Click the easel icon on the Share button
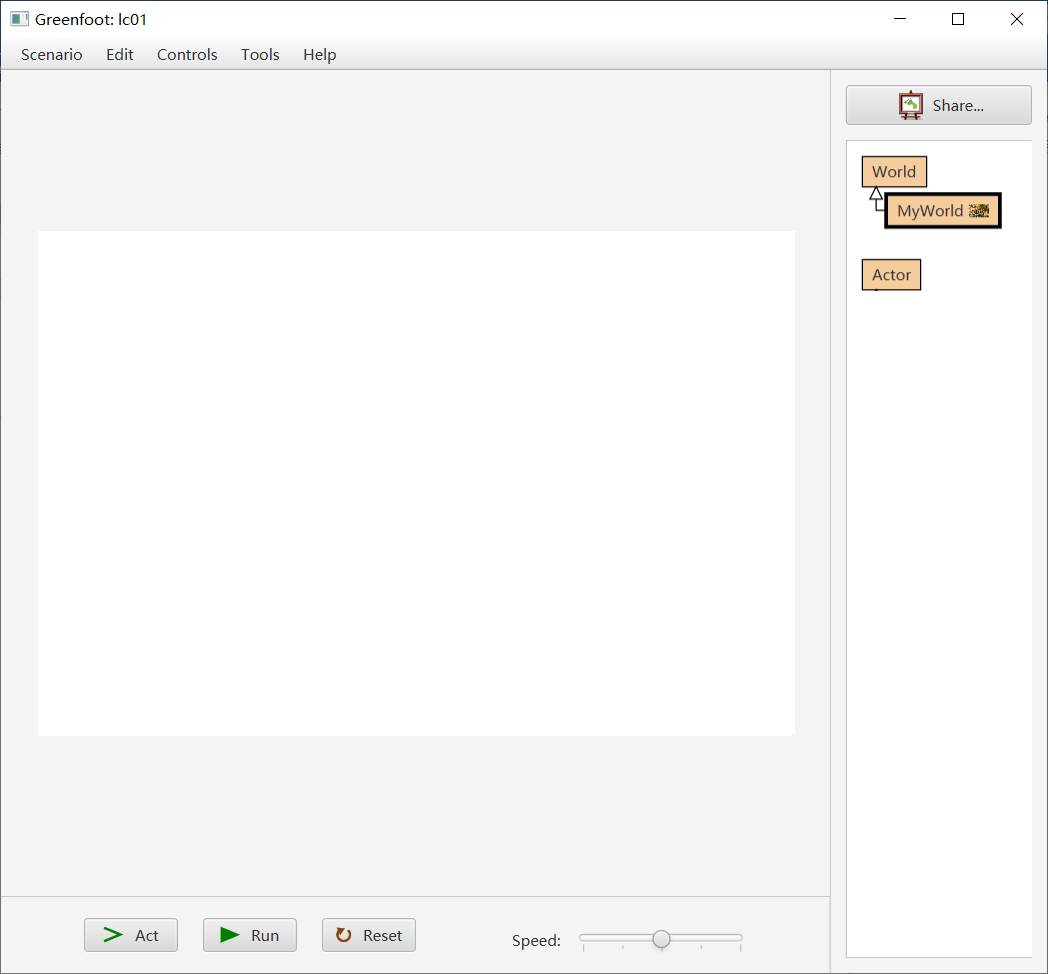Image resolution: width=1048 pixels, height=974 pixels. pos(910,105)
